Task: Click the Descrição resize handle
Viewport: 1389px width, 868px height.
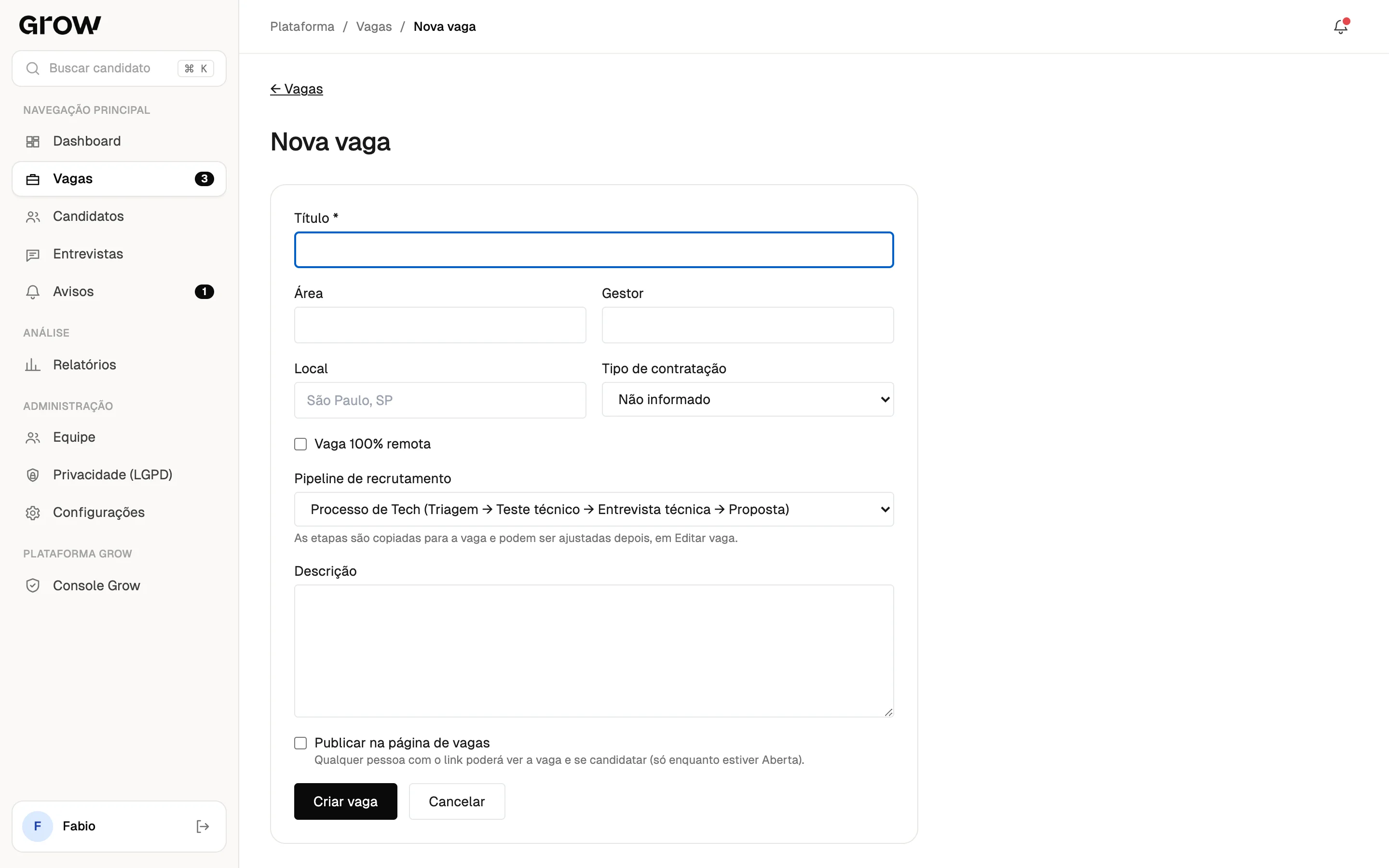Action: point(888,712)
